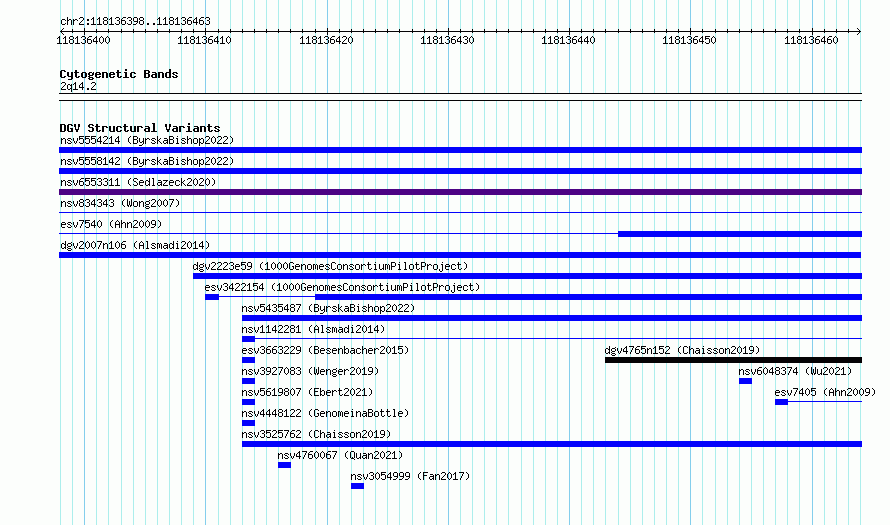Click the blue block under nsv4760067
Screen dimensions: 890x525
(x=284, y=465)
